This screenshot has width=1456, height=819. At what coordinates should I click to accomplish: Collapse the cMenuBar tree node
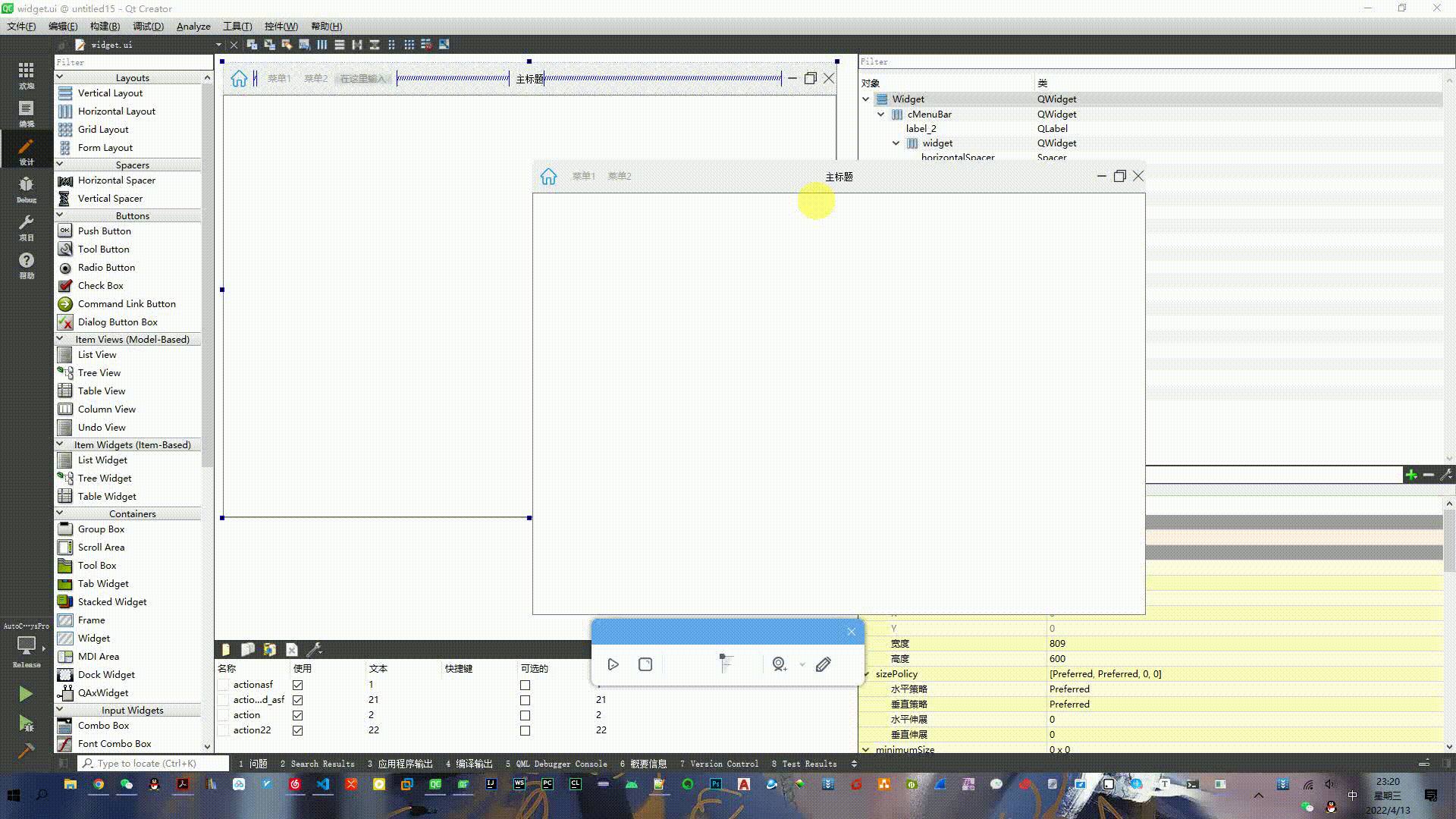click(880, 115)
